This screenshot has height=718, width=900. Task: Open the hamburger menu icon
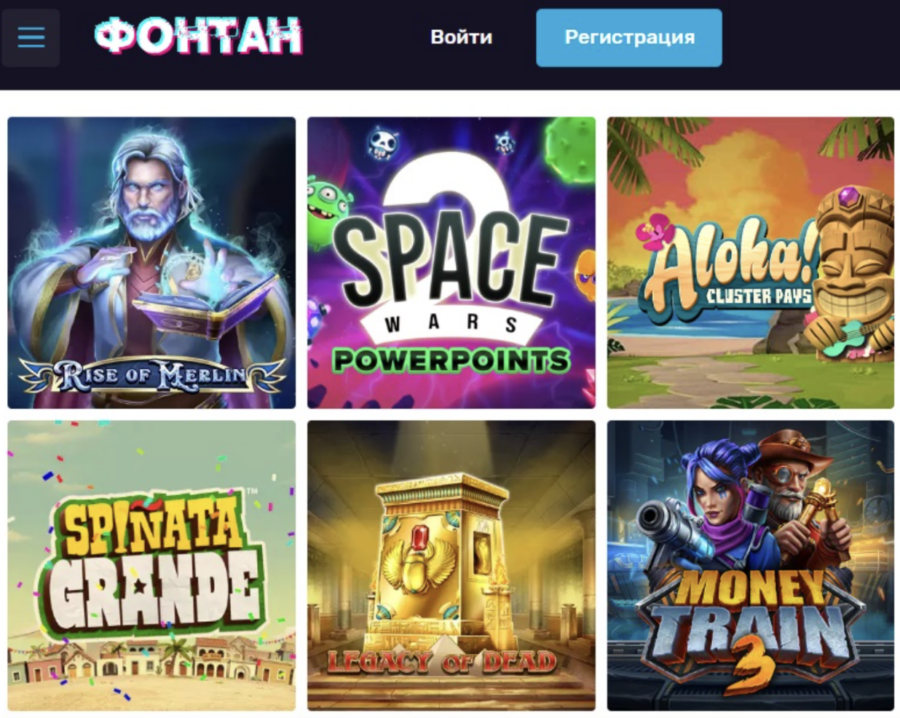(x=31, y=38)
